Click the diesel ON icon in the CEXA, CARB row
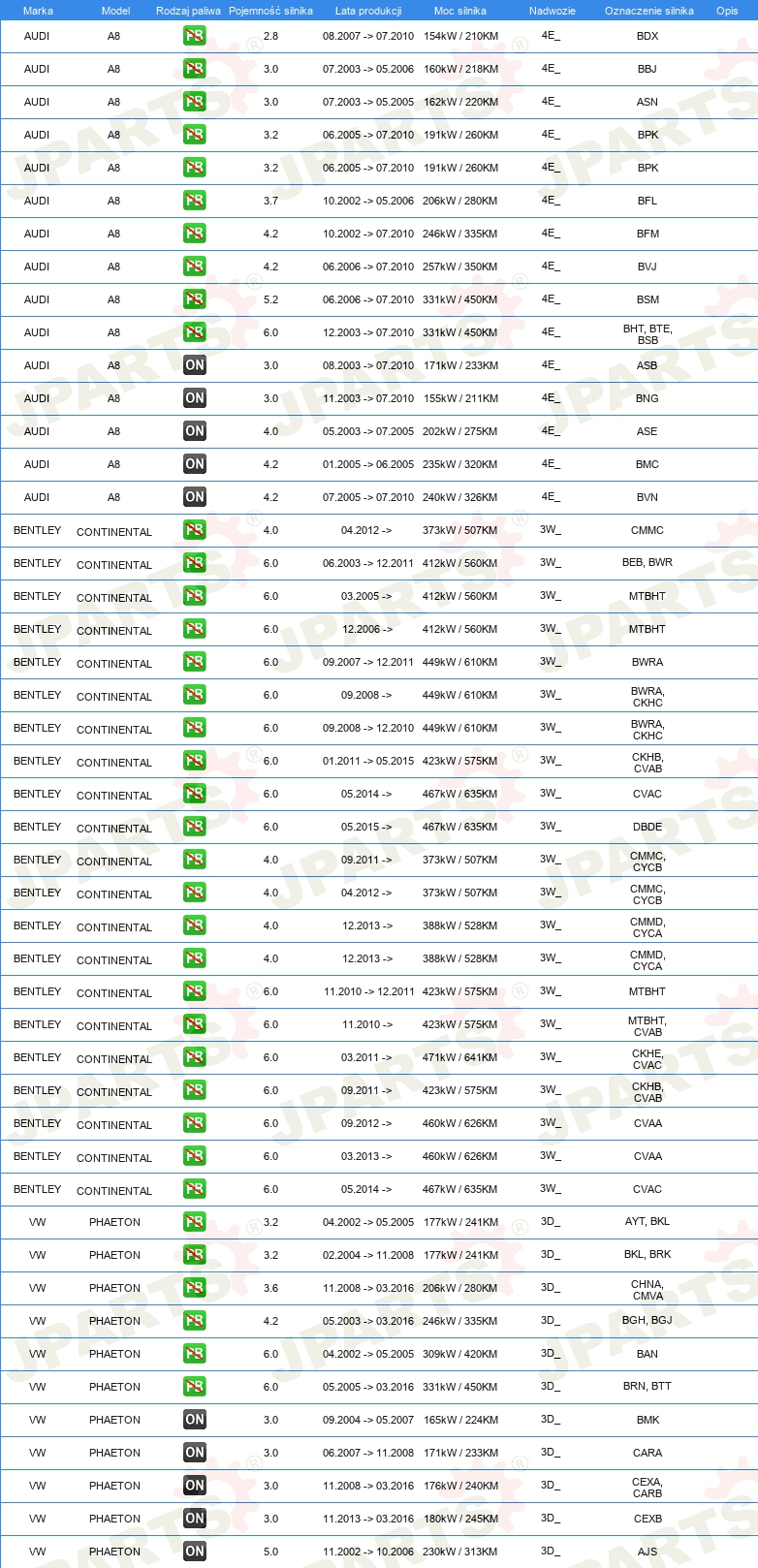The height and width of the screenshot is (1568, 758). [x=195, y=1486]
